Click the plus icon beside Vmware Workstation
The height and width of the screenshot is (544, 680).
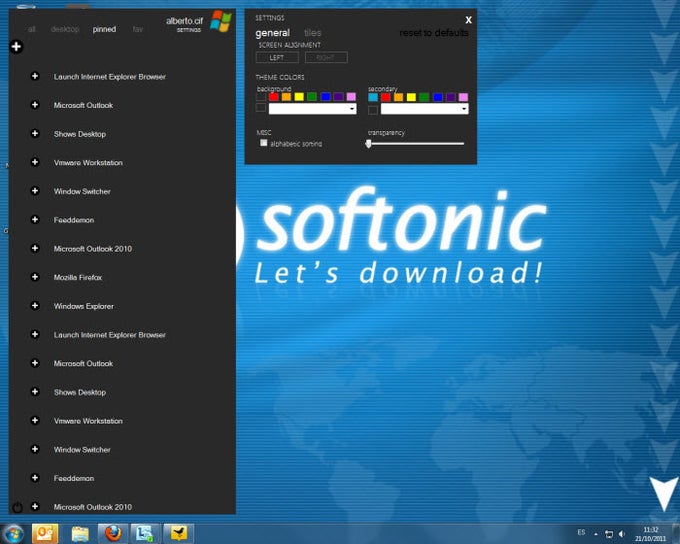click(x=35, y=163)
